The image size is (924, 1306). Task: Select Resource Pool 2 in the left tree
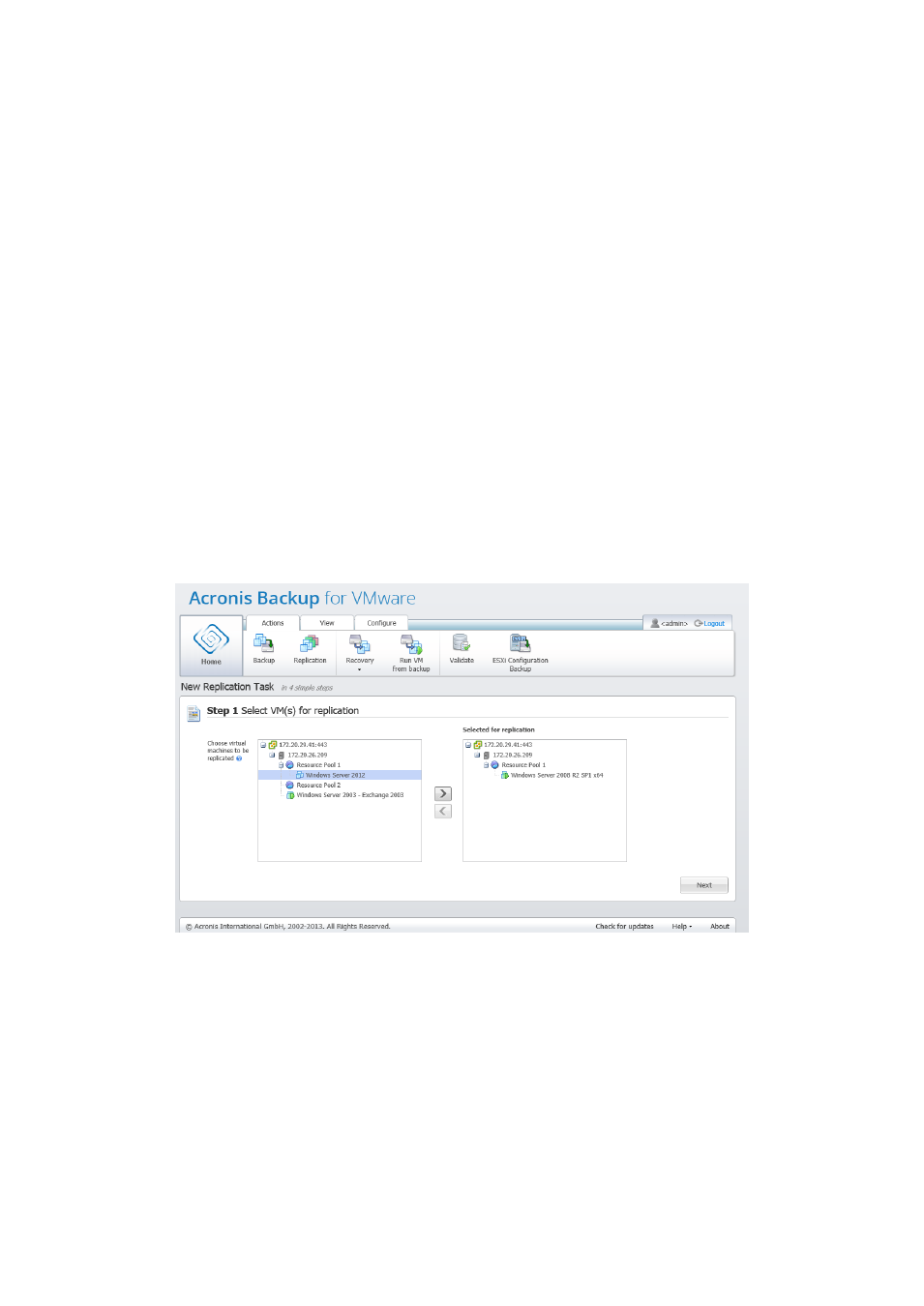318,786
